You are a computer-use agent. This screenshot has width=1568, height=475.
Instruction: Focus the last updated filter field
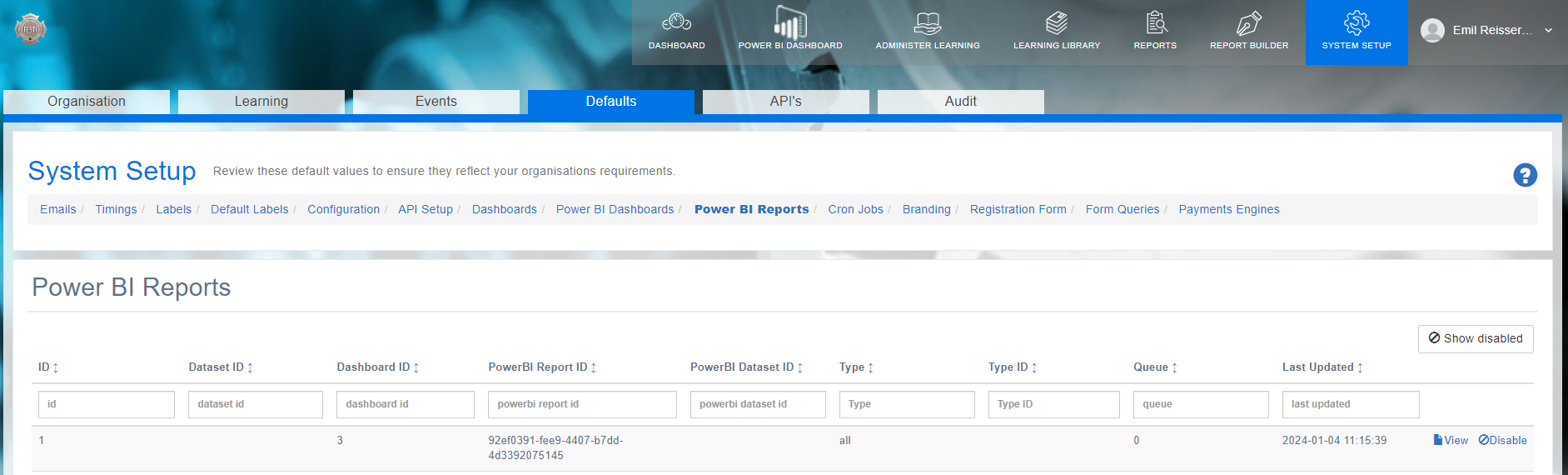(x=1351, y=404)
